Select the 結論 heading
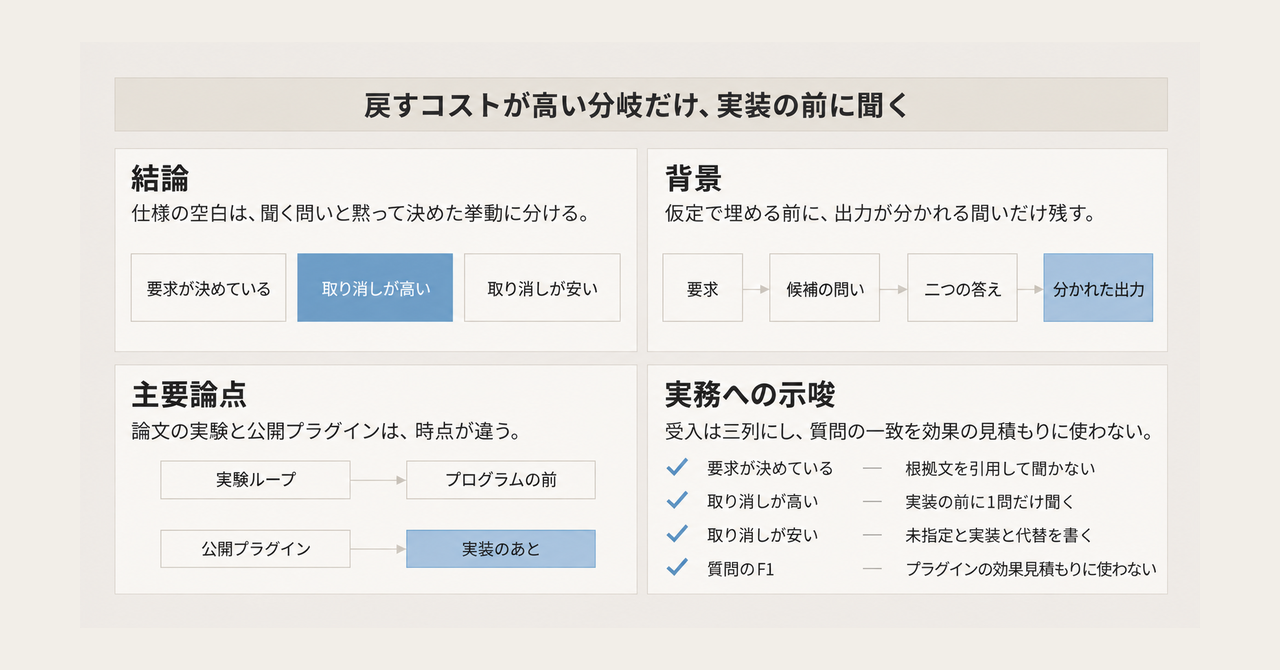This screenshot has height=670, width=1280. point(161,179)
